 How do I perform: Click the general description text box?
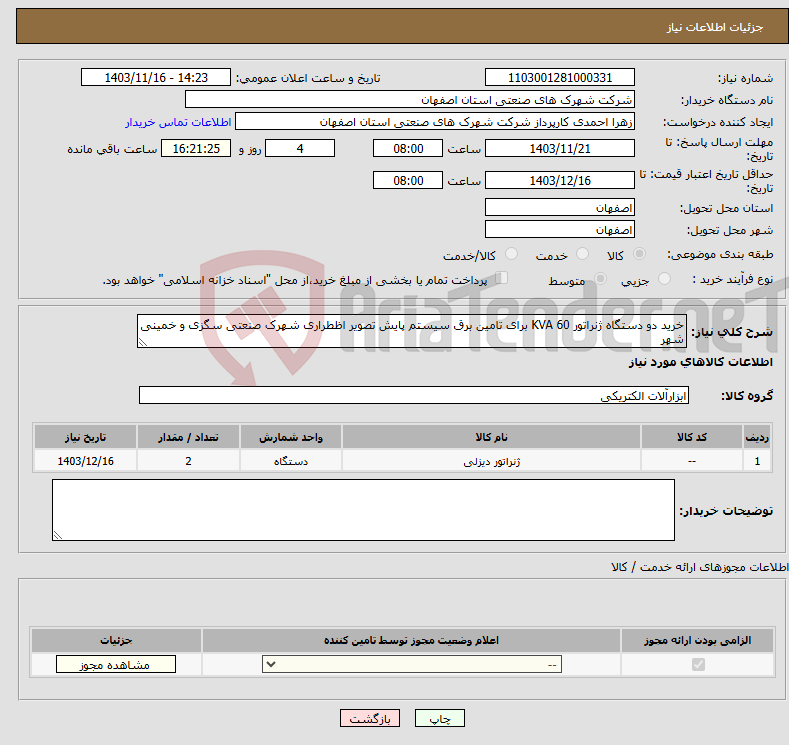(411, 331)
